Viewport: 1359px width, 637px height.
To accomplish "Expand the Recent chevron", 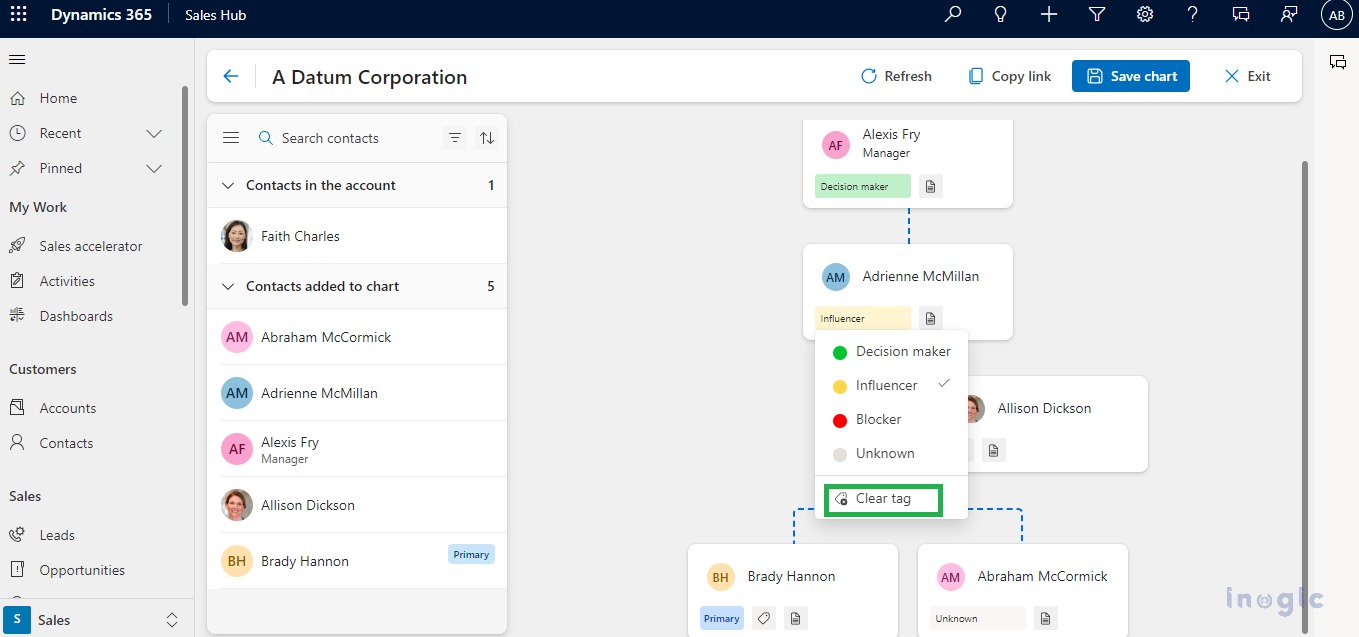I will tap(154, 133).
